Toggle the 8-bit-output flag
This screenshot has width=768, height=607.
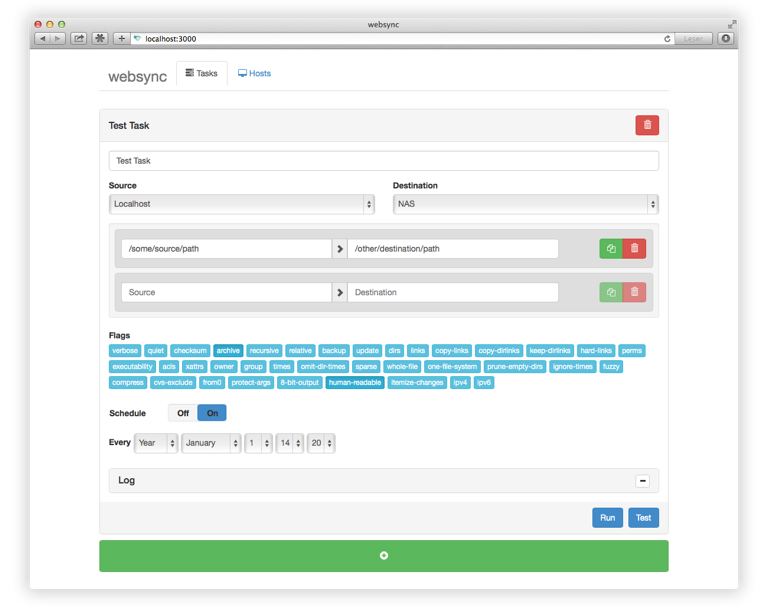(299, 382)
